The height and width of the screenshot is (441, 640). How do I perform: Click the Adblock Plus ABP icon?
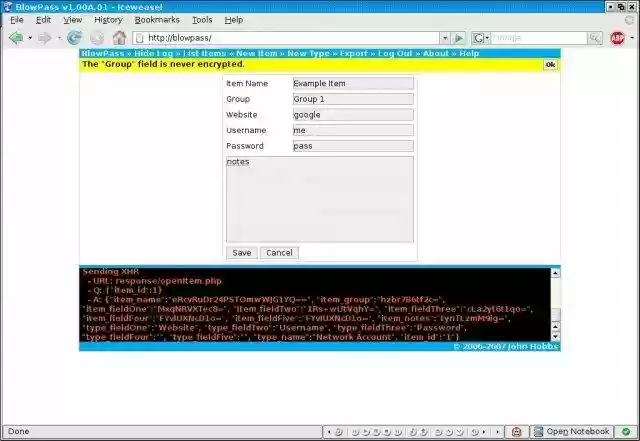618,38
